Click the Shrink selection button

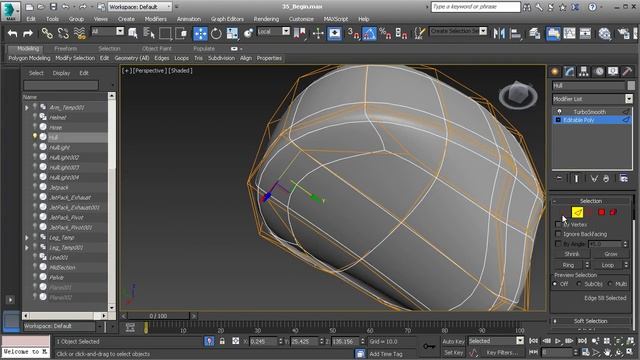pos(571,254)
